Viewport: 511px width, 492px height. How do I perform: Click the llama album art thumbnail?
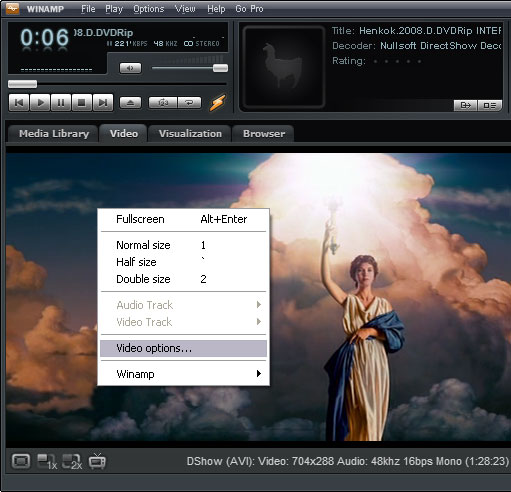pyautogui.click(x=284, y=67)
